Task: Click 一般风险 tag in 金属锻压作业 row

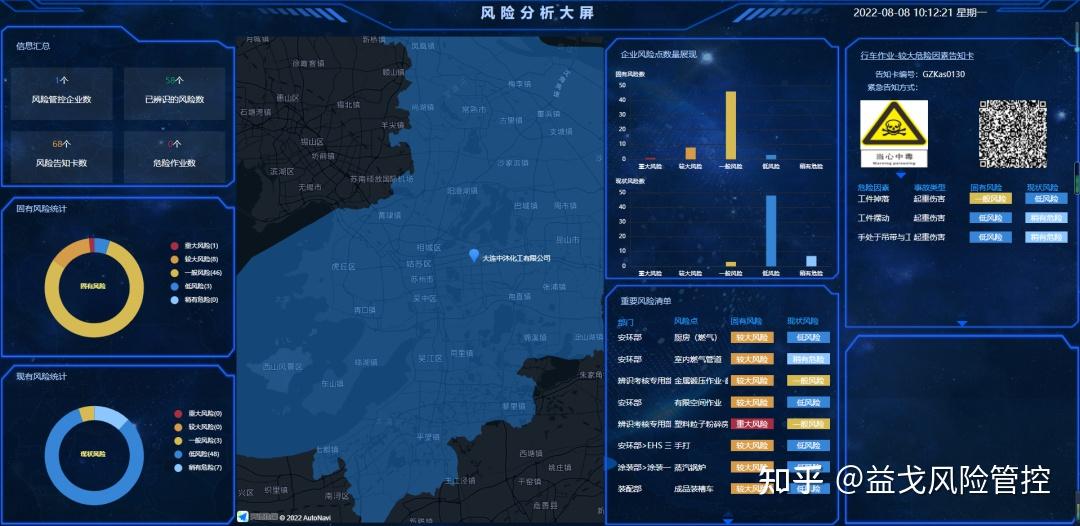Action: (808, 381)
